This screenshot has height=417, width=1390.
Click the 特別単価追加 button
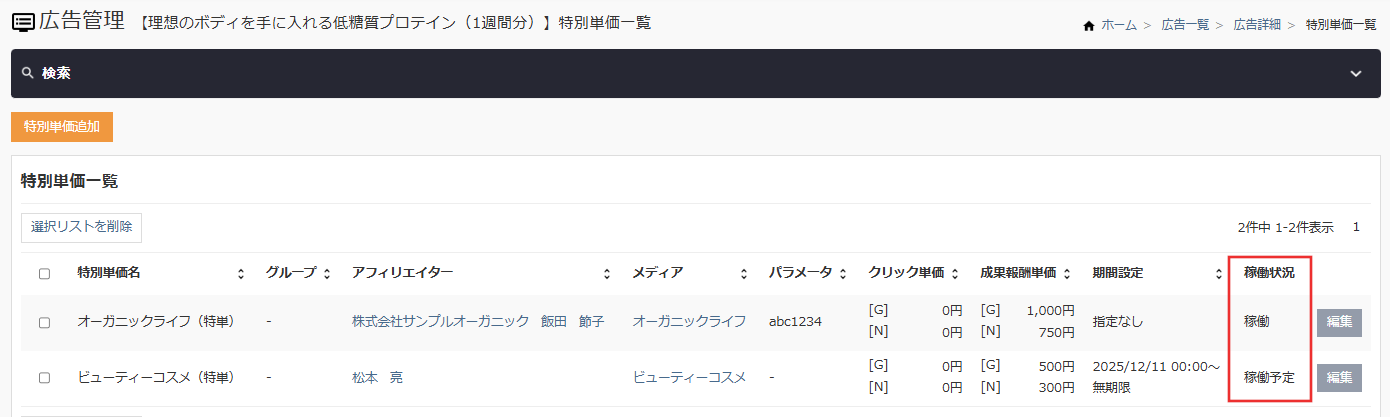coord(62,127)
